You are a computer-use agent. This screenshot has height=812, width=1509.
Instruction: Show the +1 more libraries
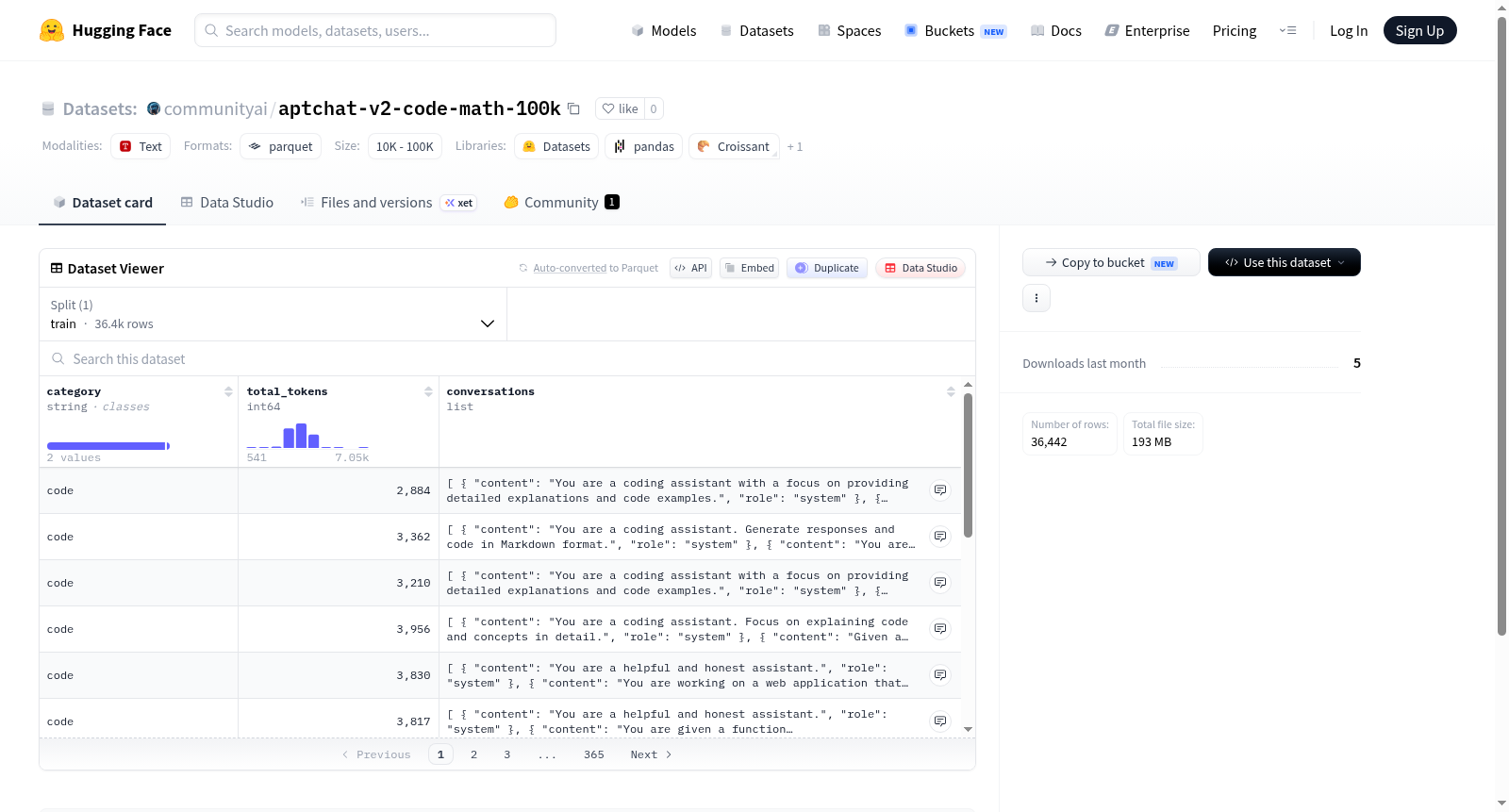pos(795,146)
